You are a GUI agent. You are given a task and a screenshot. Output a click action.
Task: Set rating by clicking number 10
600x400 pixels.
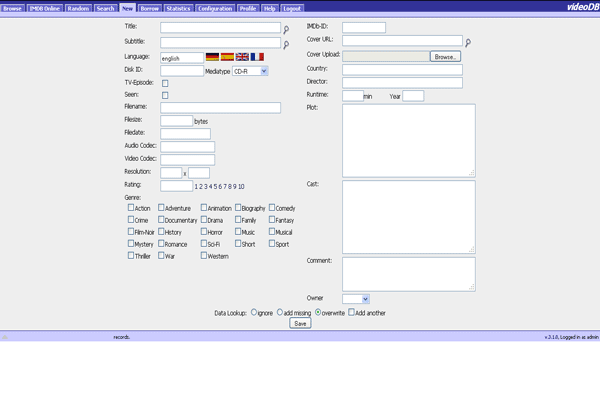pos(241,186)
